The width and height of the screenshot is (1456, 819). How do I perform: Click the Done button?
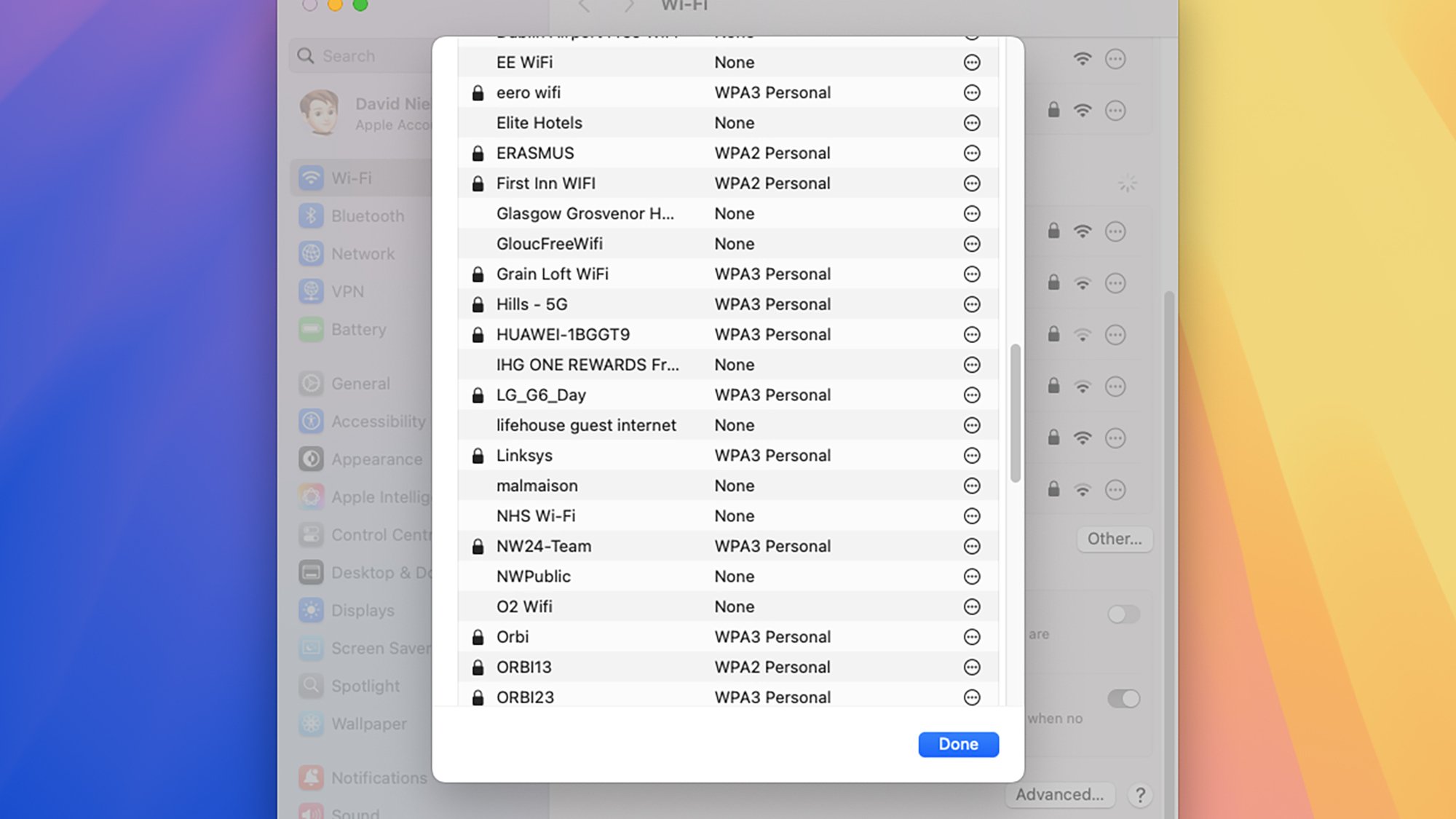tap(958, 744)
